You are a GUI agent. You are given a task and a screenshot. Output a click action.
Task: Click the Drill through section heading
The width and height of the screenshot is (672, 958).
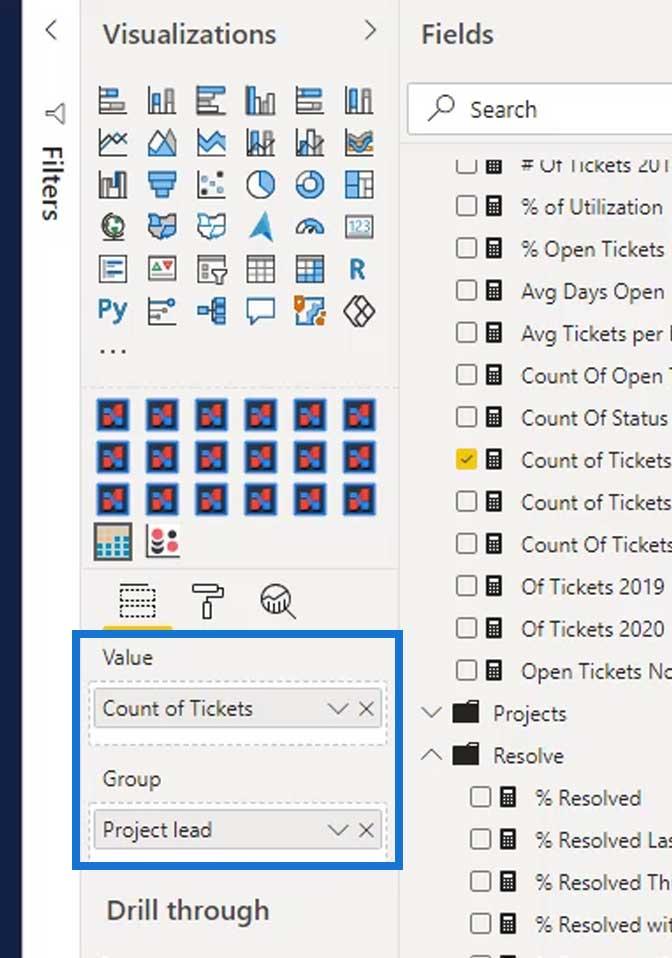pos(188,910)
